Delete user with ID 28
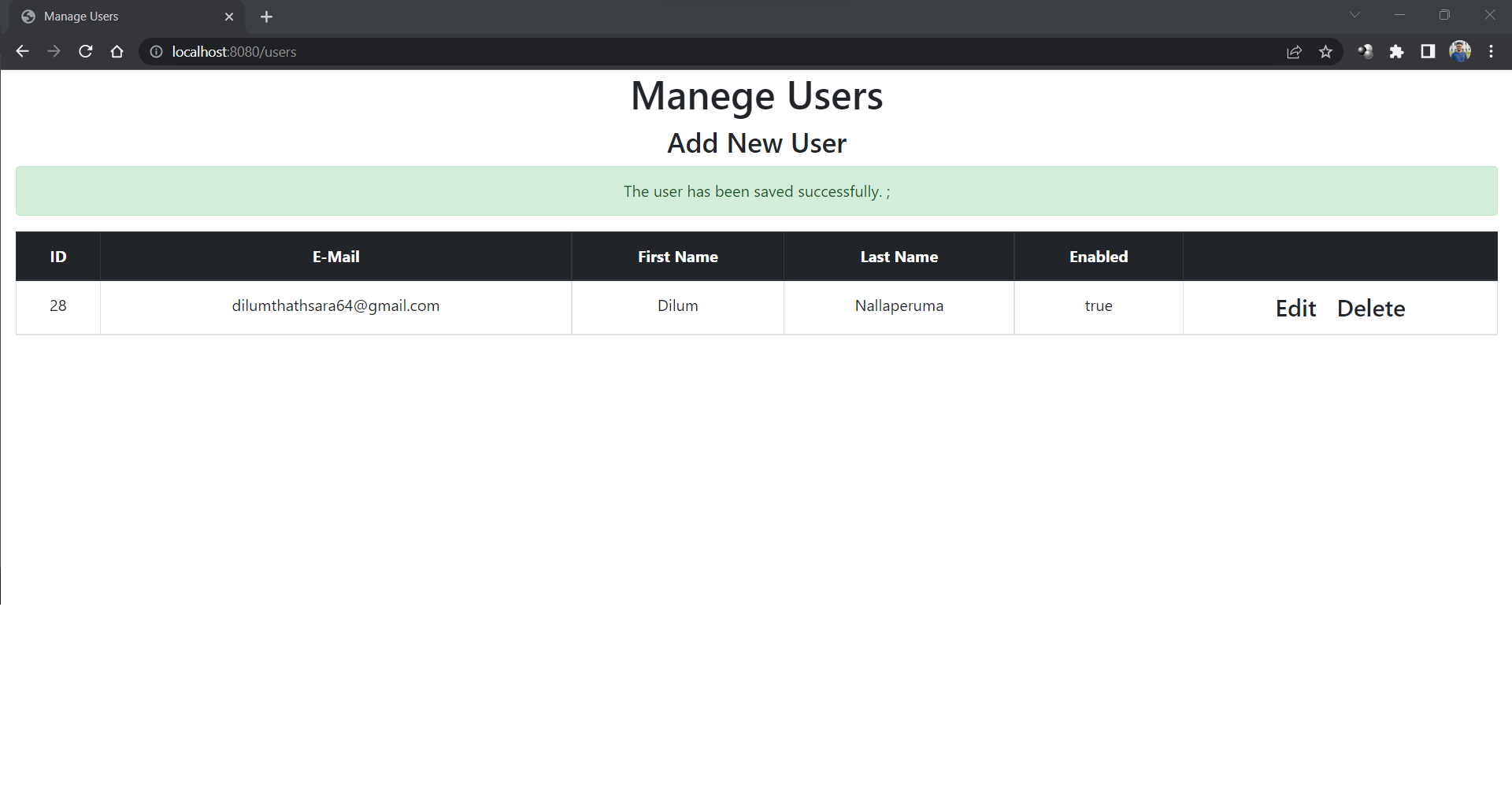The height and width of the screenshot is (803, 1512). coord(1371,308)
